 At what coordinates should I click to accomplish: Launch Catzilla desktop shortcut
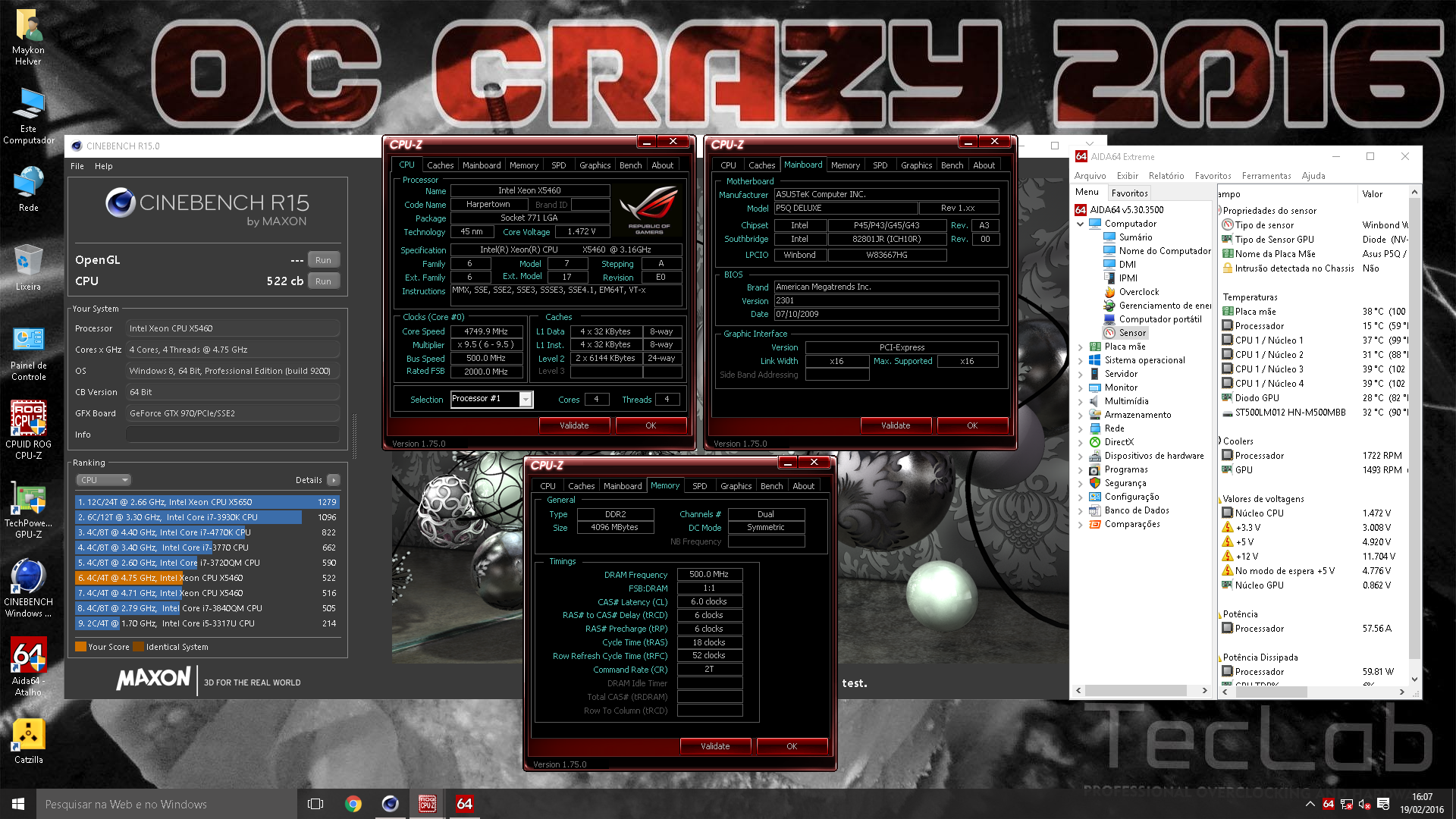tap(28, 741)
